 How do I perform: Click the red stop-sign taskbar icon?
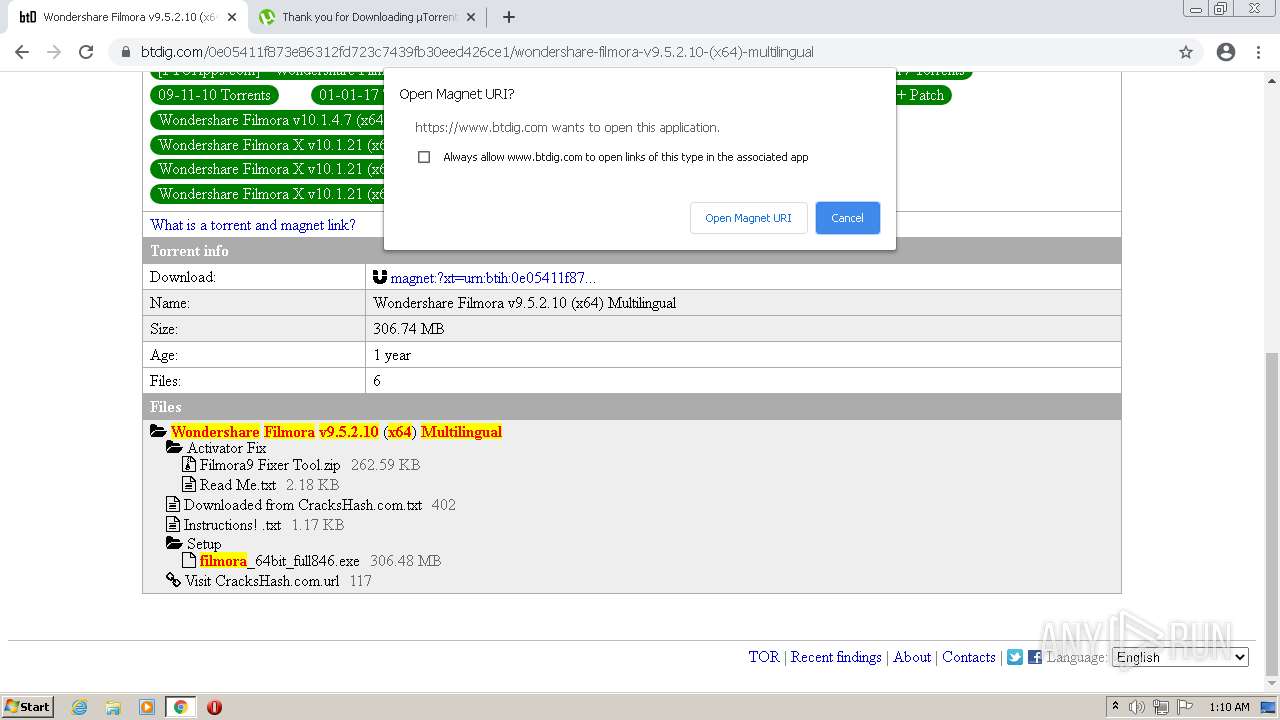point(214,707)
